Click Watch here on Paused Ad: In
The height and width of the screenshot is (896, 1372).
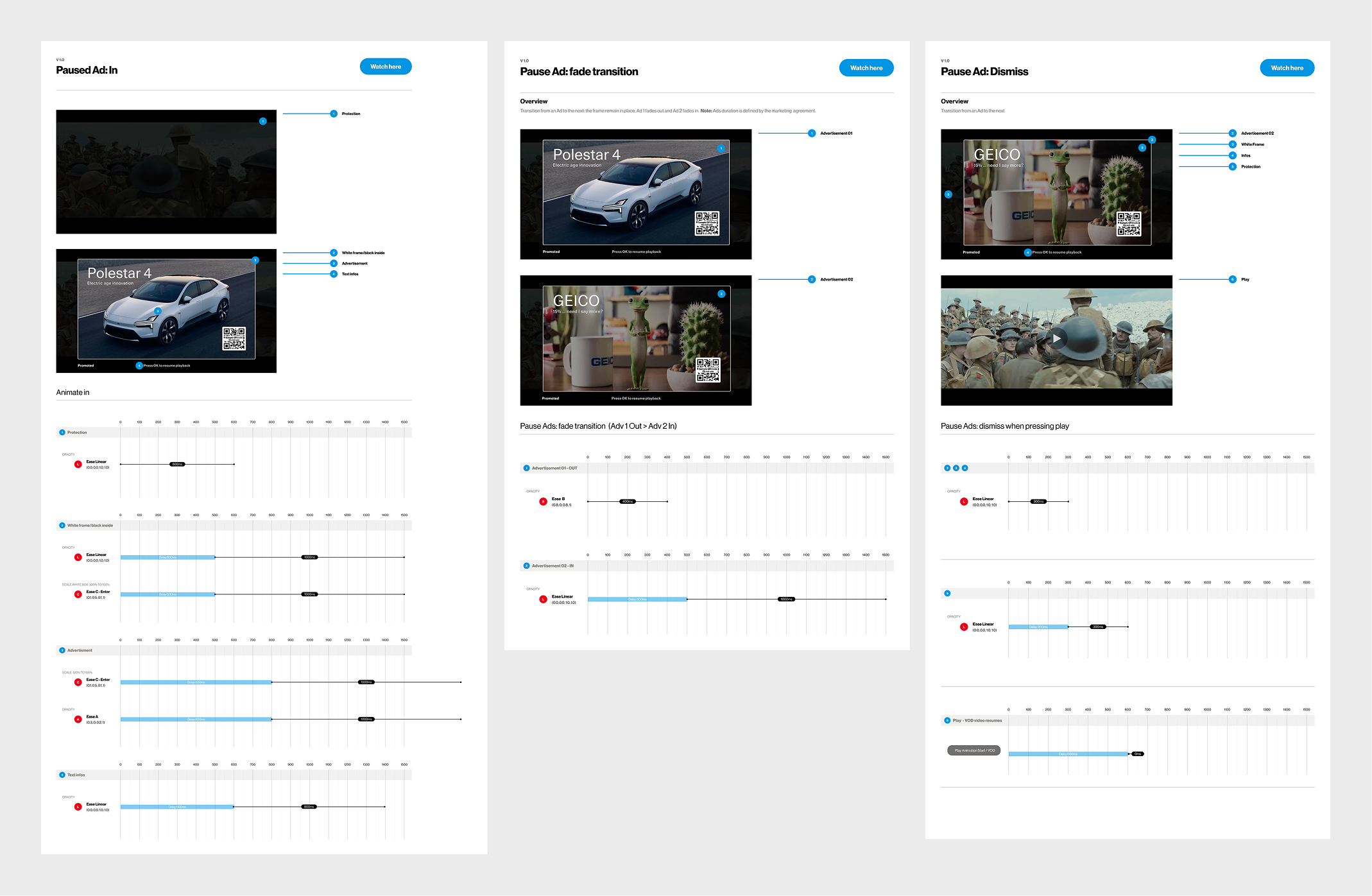click(x=386, y=67)
